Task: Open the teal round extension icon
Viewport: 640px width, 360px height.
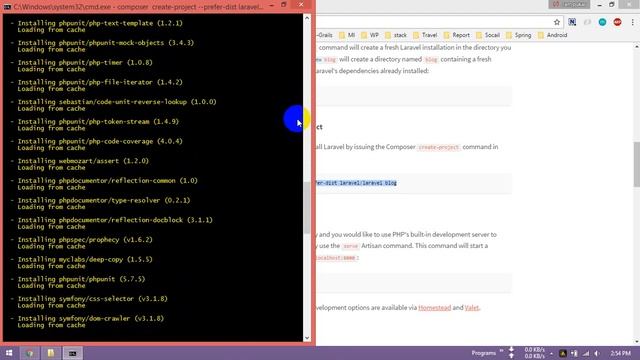Action: coord(602,22)
